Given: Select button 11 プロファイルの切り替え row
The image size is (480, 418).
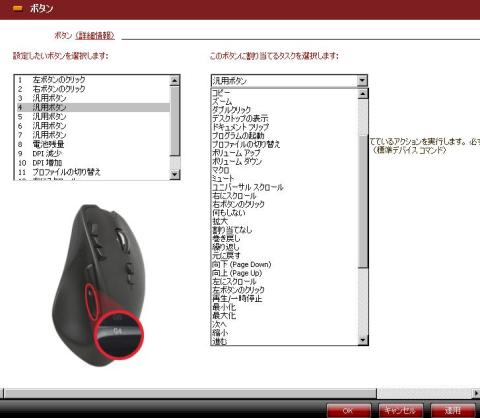Looking at the screenshot, I should pyautogui.click(x=93, y=172).
